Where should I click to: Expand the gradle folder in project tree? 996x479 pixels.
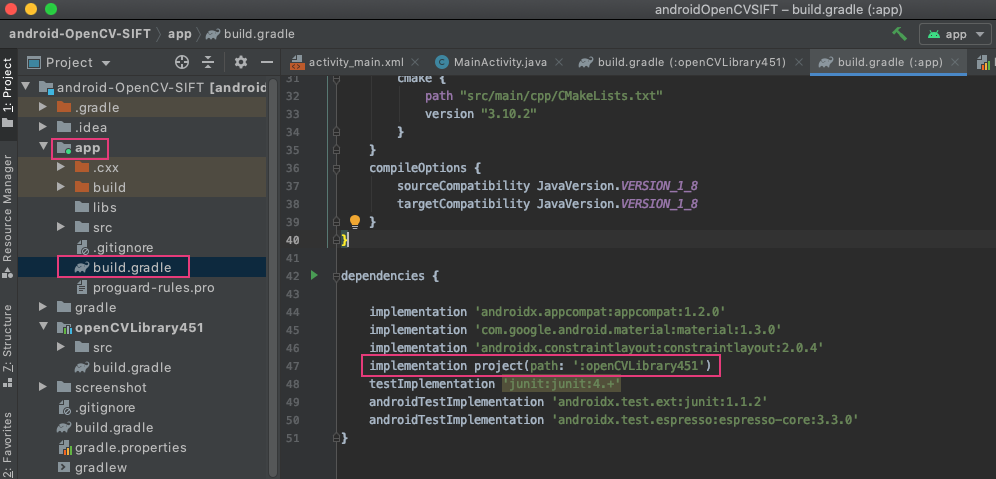(43, 307)
